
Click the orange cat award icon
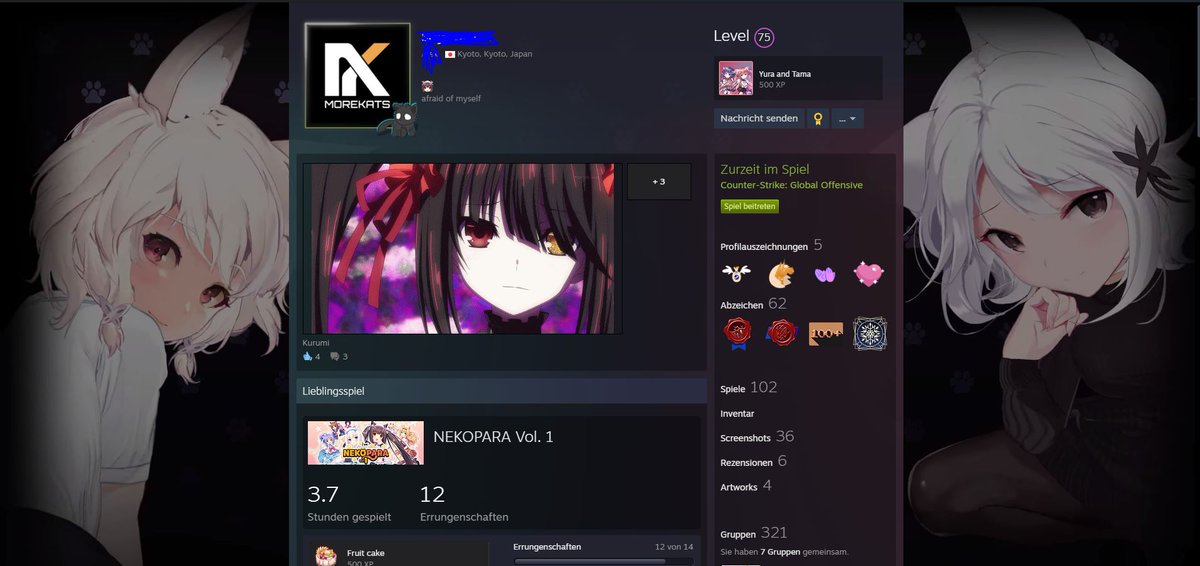point(781,273)
